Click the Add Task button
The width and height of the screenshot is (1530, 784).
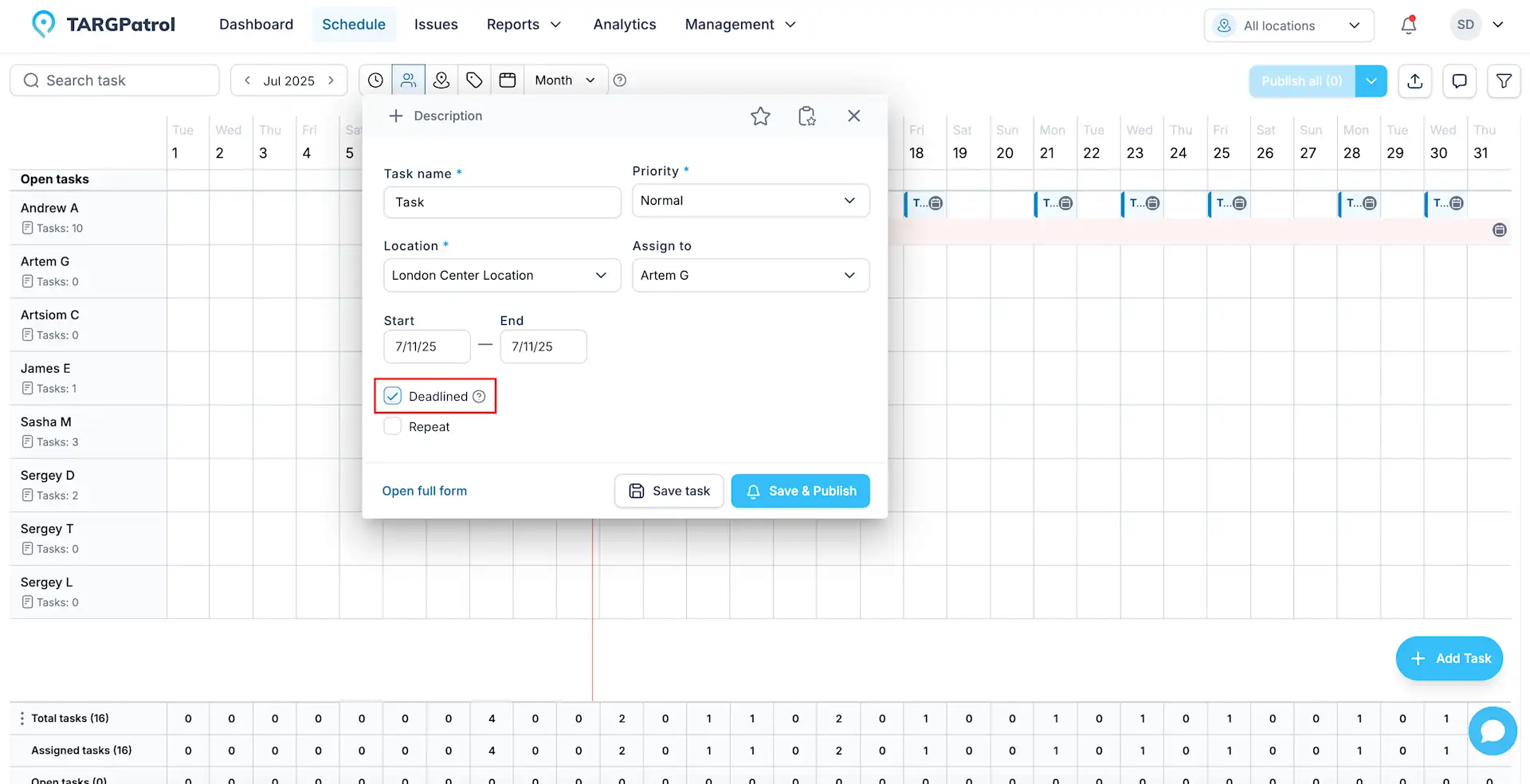click(x=1450, y=658)
